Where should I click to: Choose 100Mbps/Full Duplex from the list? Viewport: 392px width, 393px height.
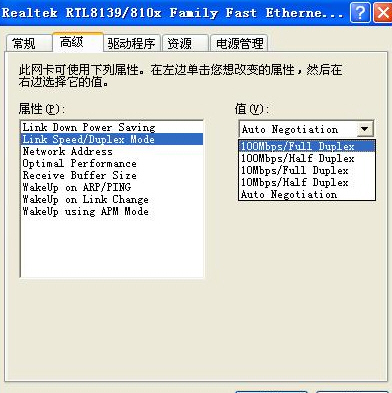tap(307, 146)
